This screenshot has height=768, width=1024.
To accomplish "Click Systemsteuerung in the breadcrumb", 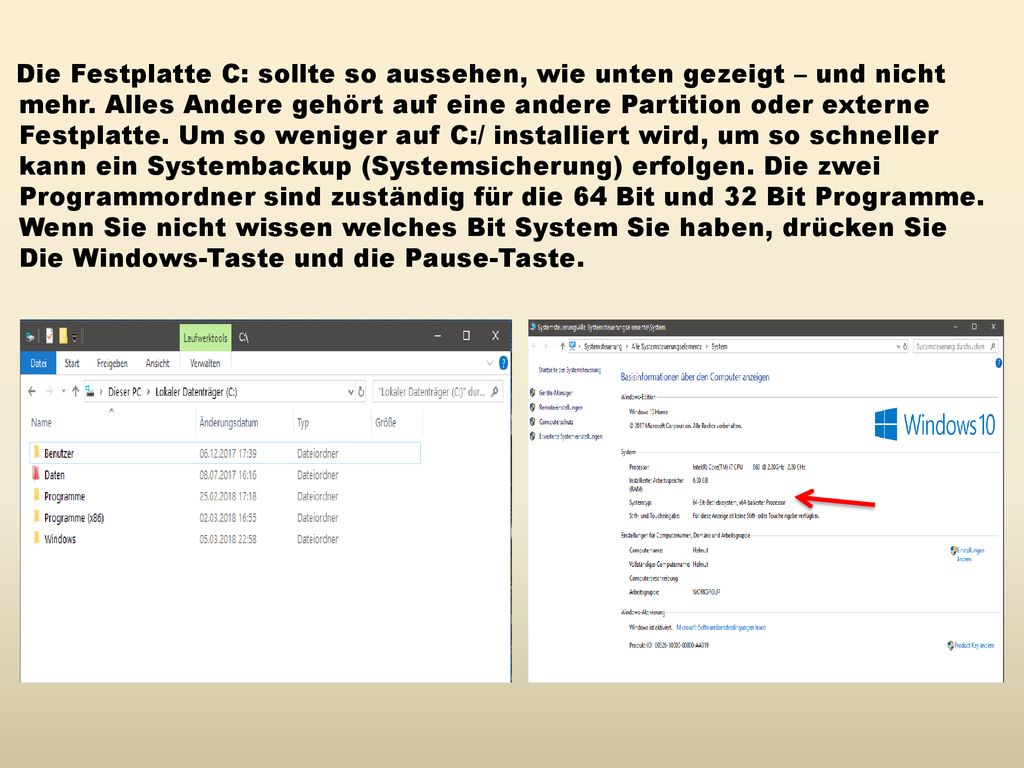I will (603, 347).
